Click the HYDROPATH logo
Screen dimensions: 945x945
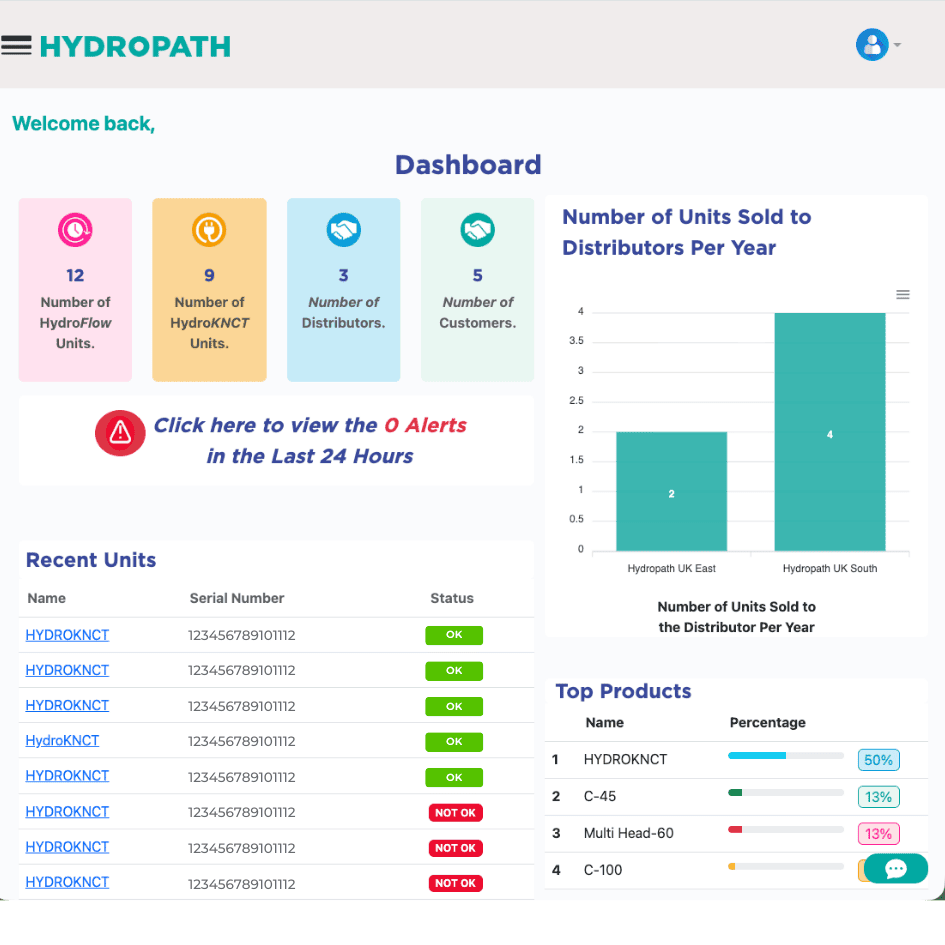point(135,46)
